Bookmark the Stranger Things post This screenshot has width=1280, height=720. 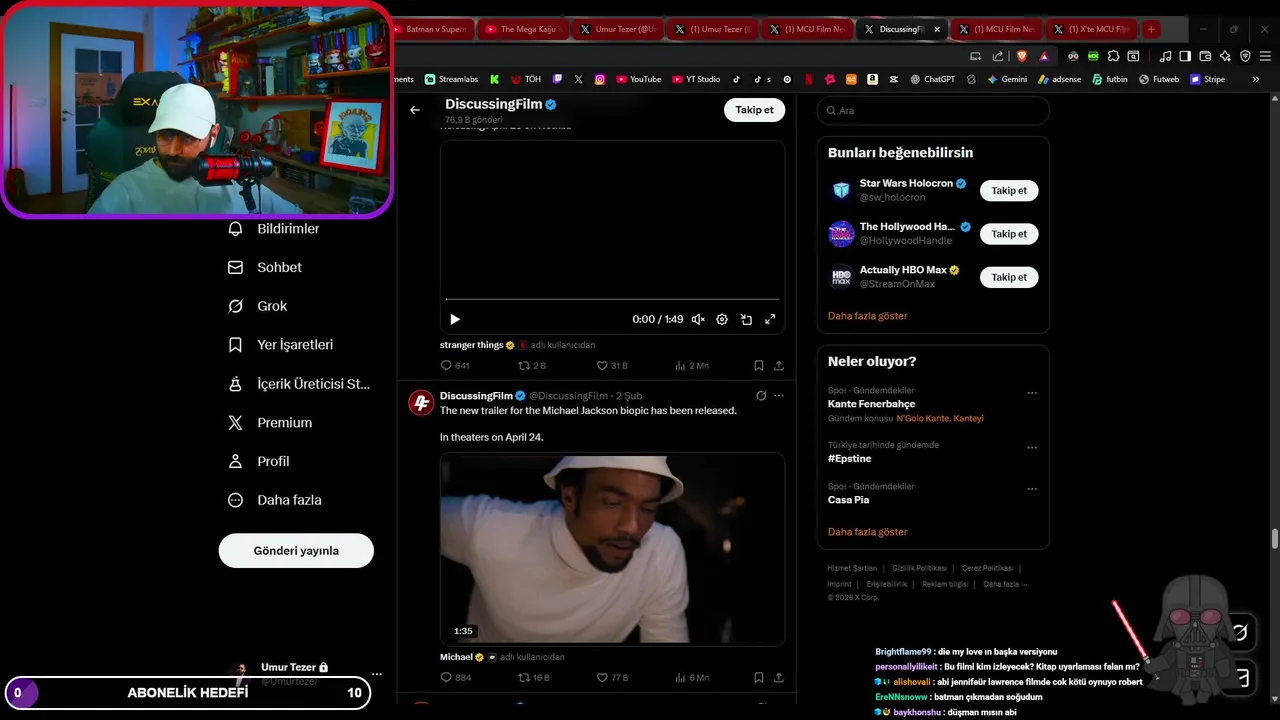pyautogui.click(x=759, y=366)
